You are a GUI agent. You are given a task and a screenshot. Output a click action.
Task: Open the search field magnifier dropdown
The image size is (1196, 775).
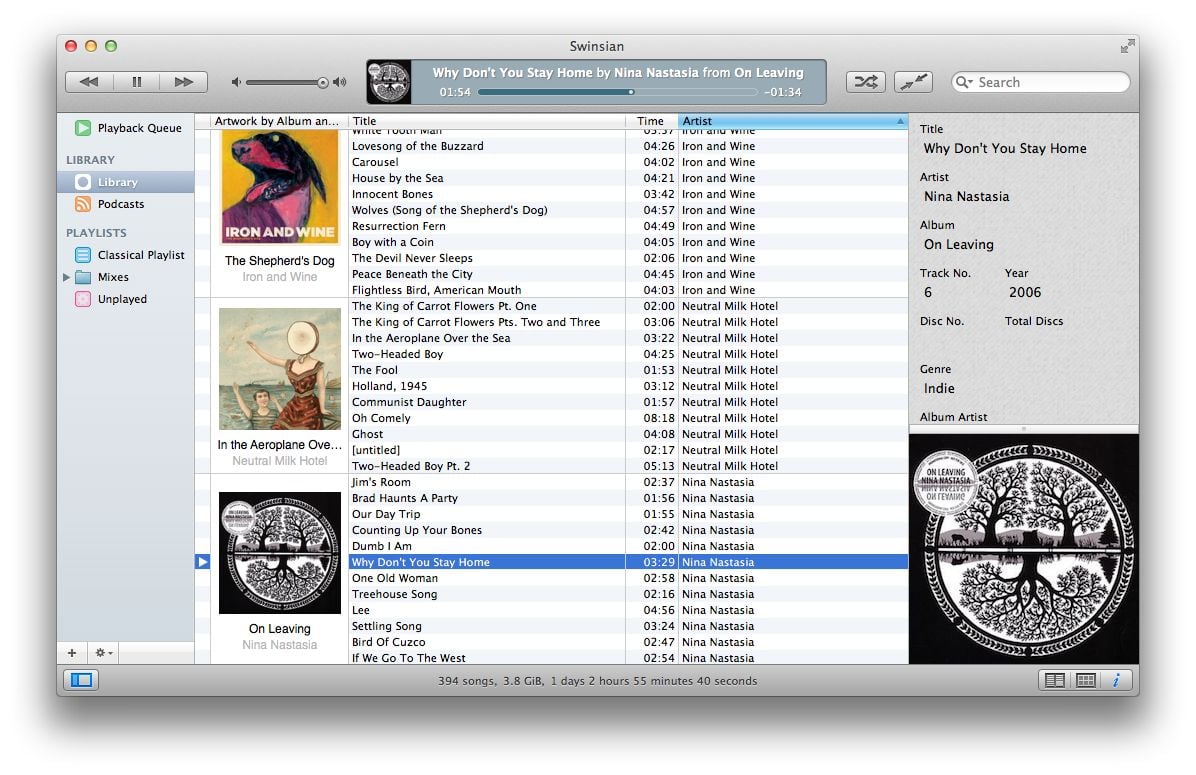click(963, 82)
